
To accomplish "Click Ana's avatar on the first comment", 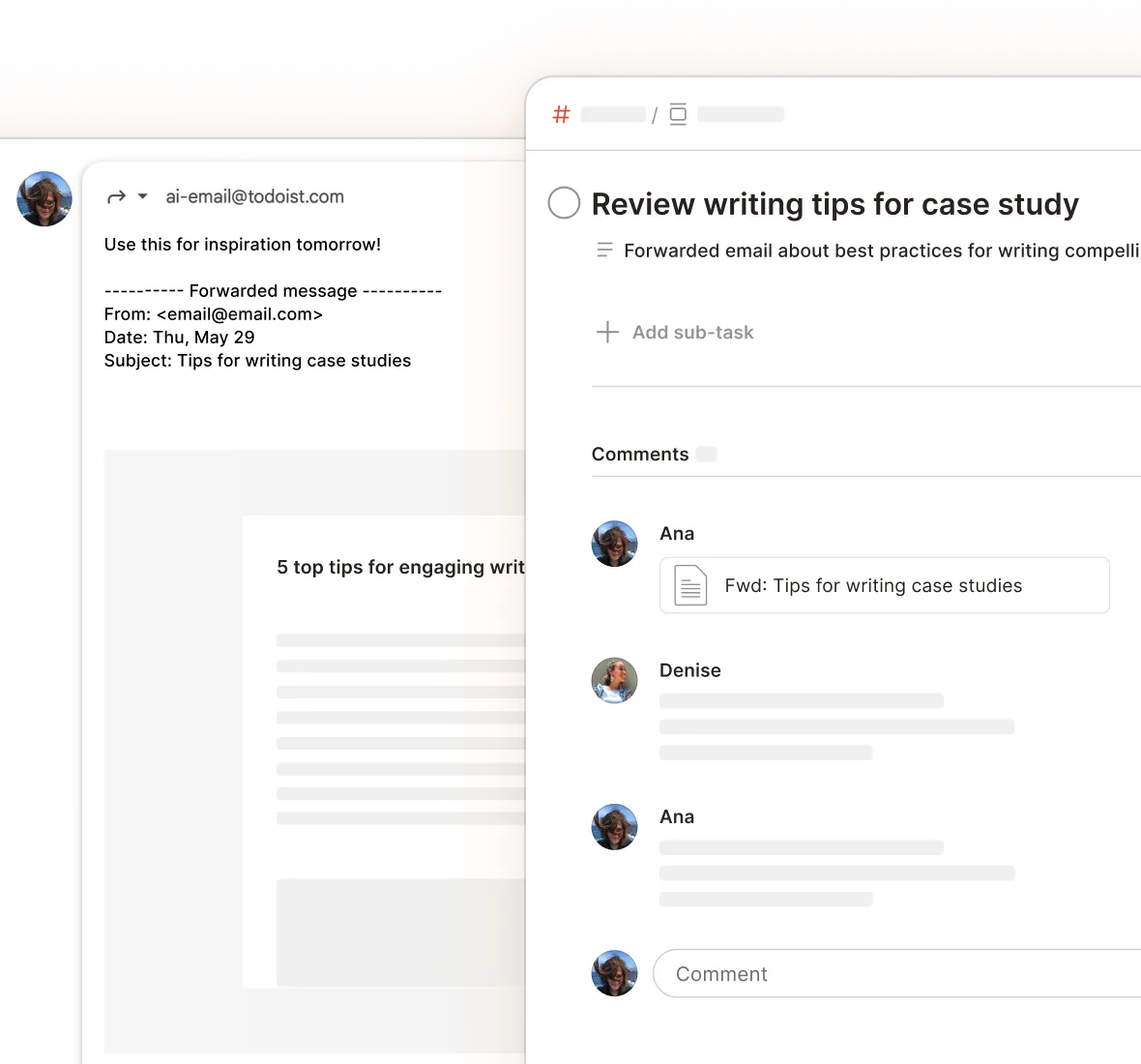I will 614,544.
